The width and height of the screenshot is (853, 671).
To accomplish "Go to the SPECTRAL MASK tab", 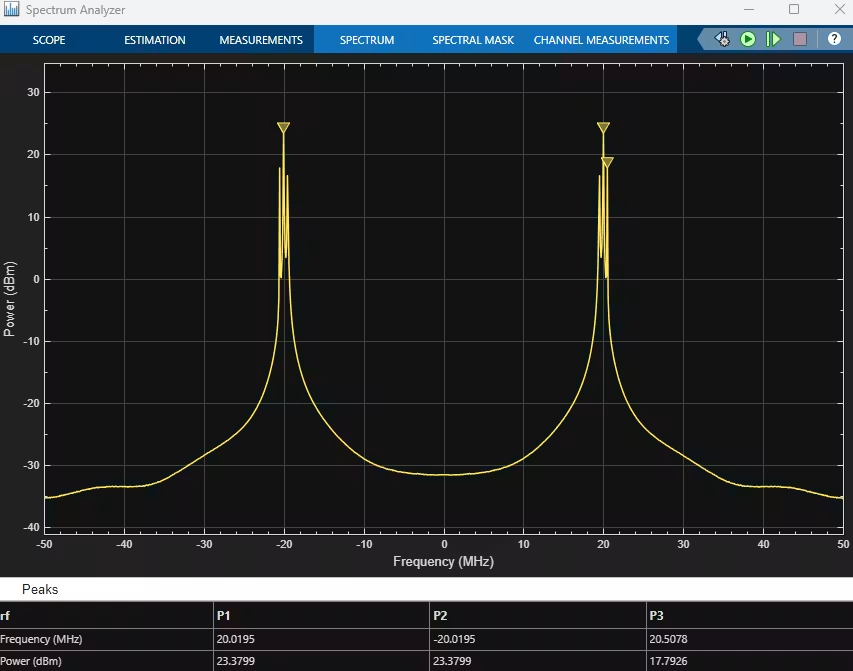I will pos(473,40).
